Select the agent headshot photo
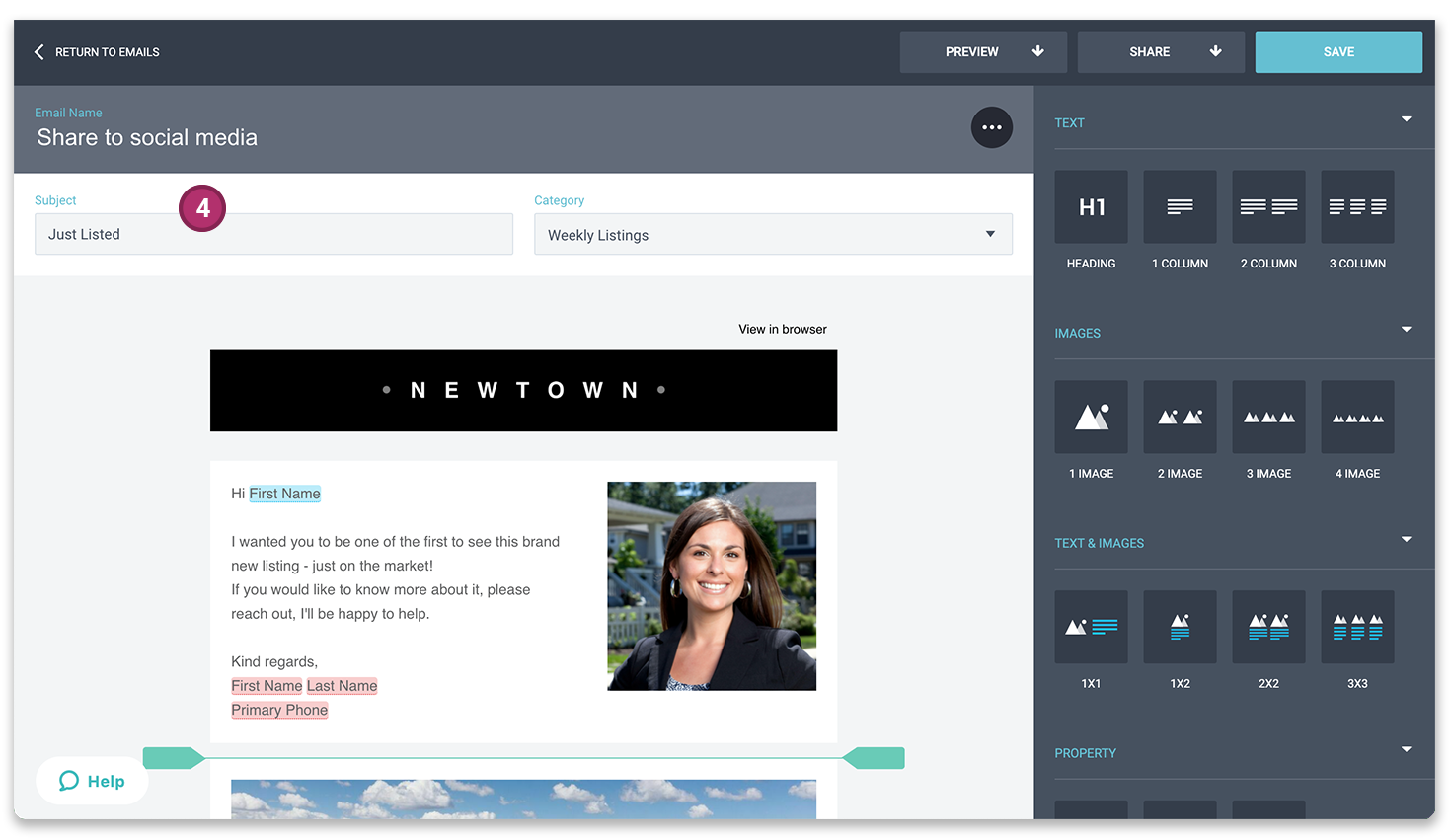Viewport: 1450px width, 840px height. click(x=712, y=585)
